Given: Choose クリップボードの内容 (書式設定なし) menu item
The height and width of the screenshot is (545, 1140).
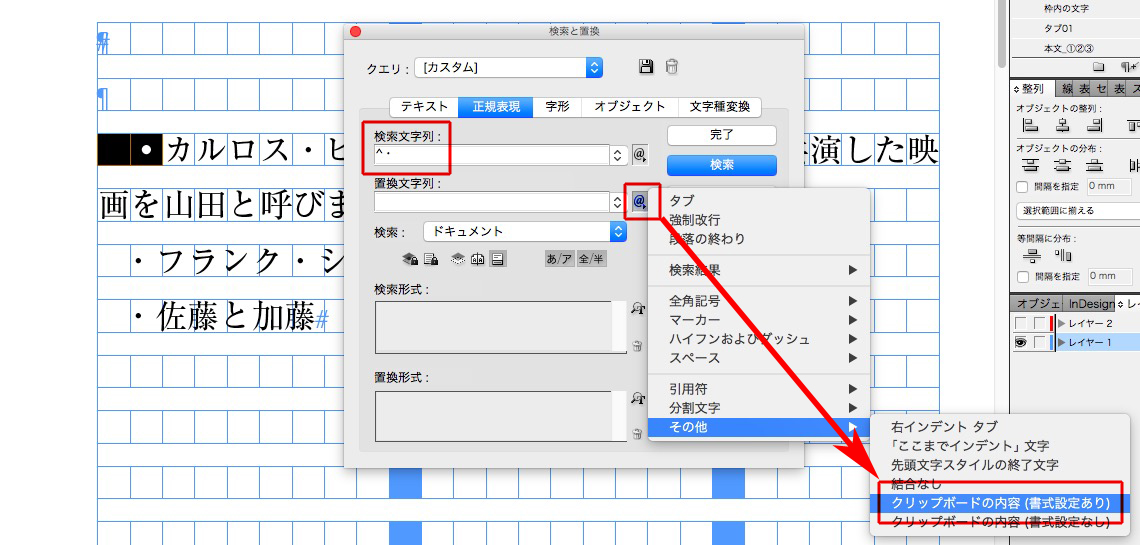Looking at the screenshot, I should click(x=1000, y=522).
